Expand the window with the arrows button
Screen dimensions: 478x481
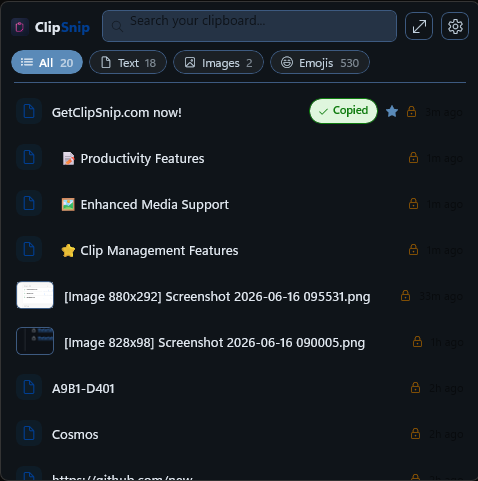pyautogui.click(x=419, y=26)
